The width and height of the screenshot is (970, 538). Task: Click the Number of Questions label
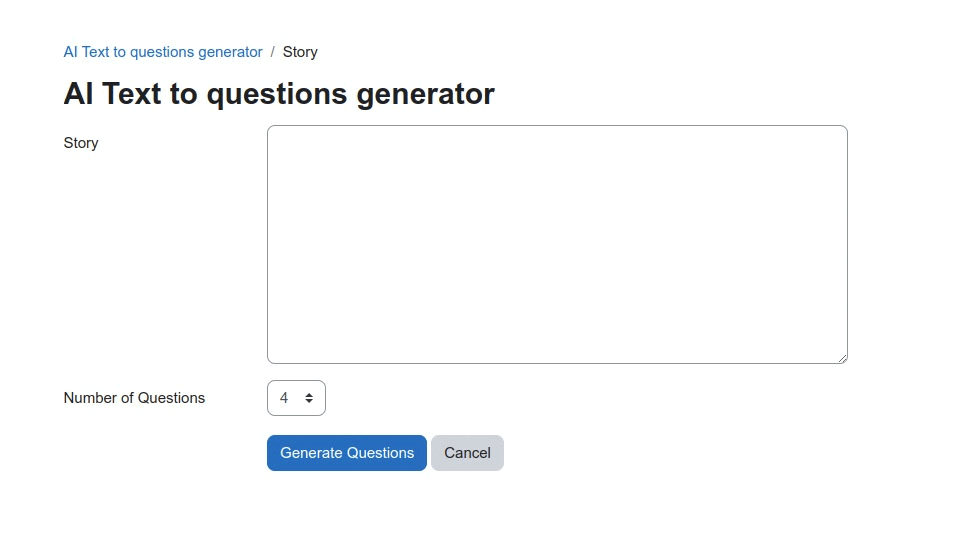(134, 398)
